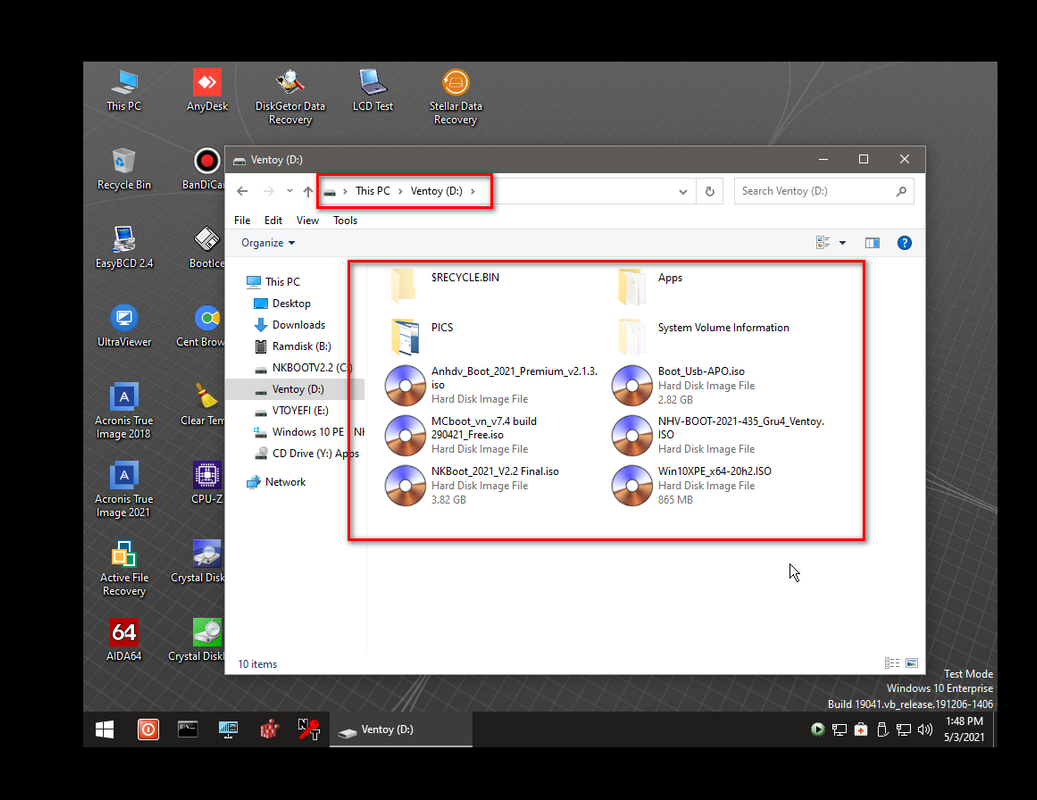The height and width of the screenshot is (800, 1037).
Task: Open the This PC desktop icon
Action: click(124, 91)
